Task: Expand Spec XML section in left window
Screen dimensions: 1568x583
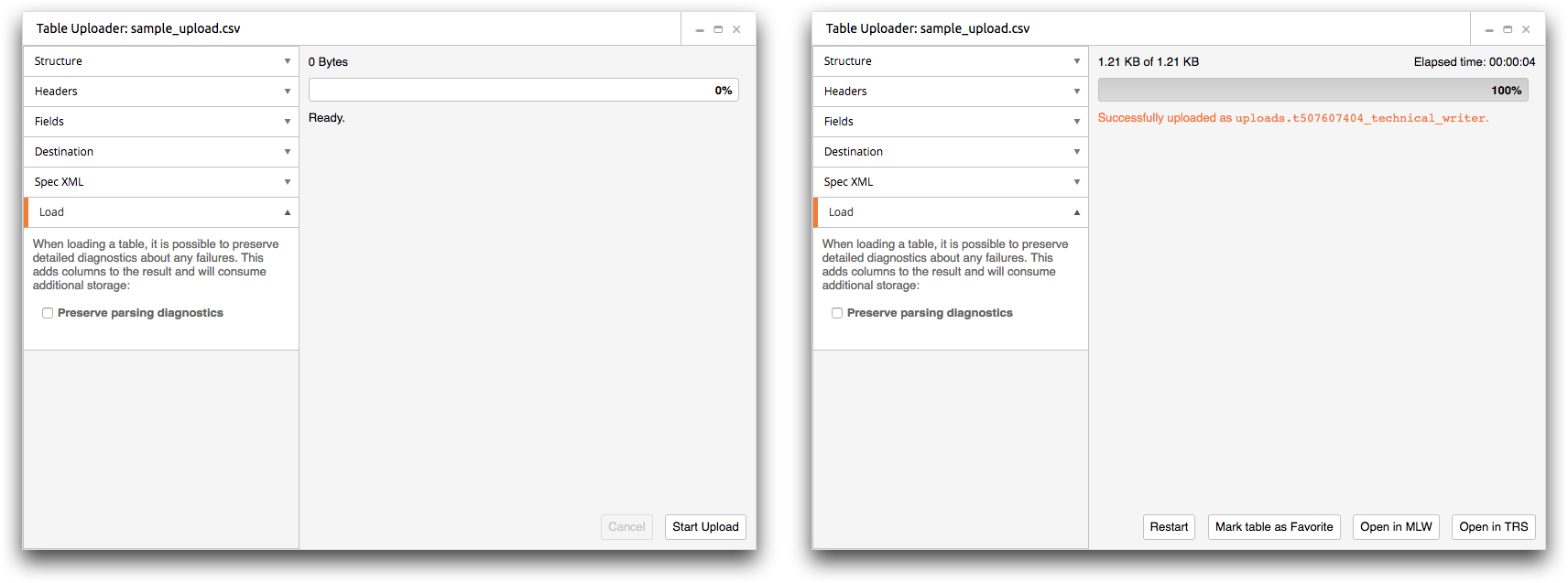Action: tap(161, 182)
